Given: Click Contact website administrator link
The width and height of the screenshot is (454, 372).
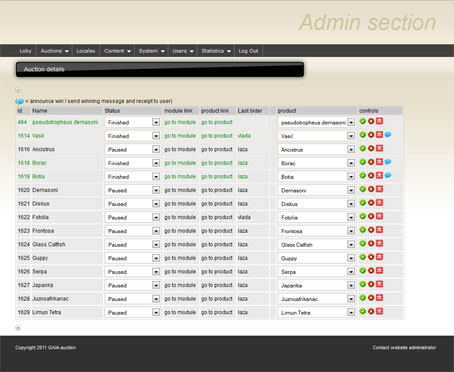Looking at the screenshot, I should click(404, 347).
